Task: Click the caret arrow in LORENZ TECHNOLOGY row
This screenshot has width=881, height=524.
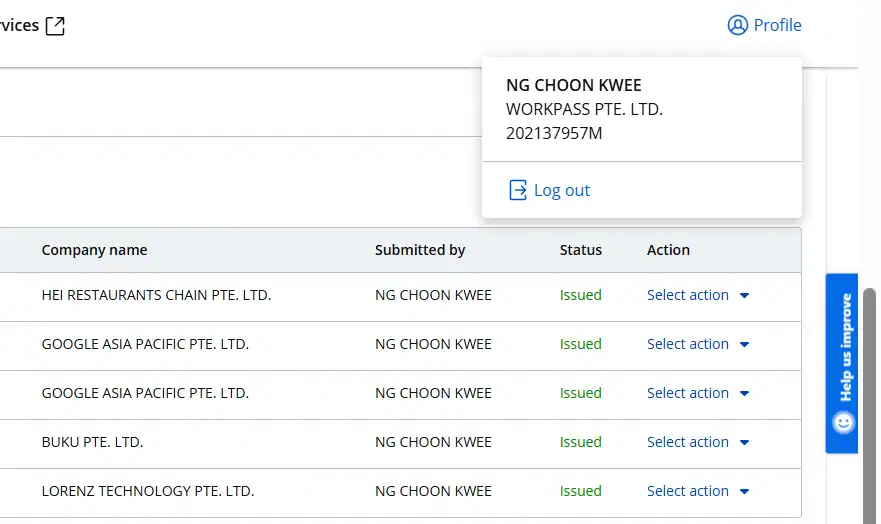Action: pos(744,492)
